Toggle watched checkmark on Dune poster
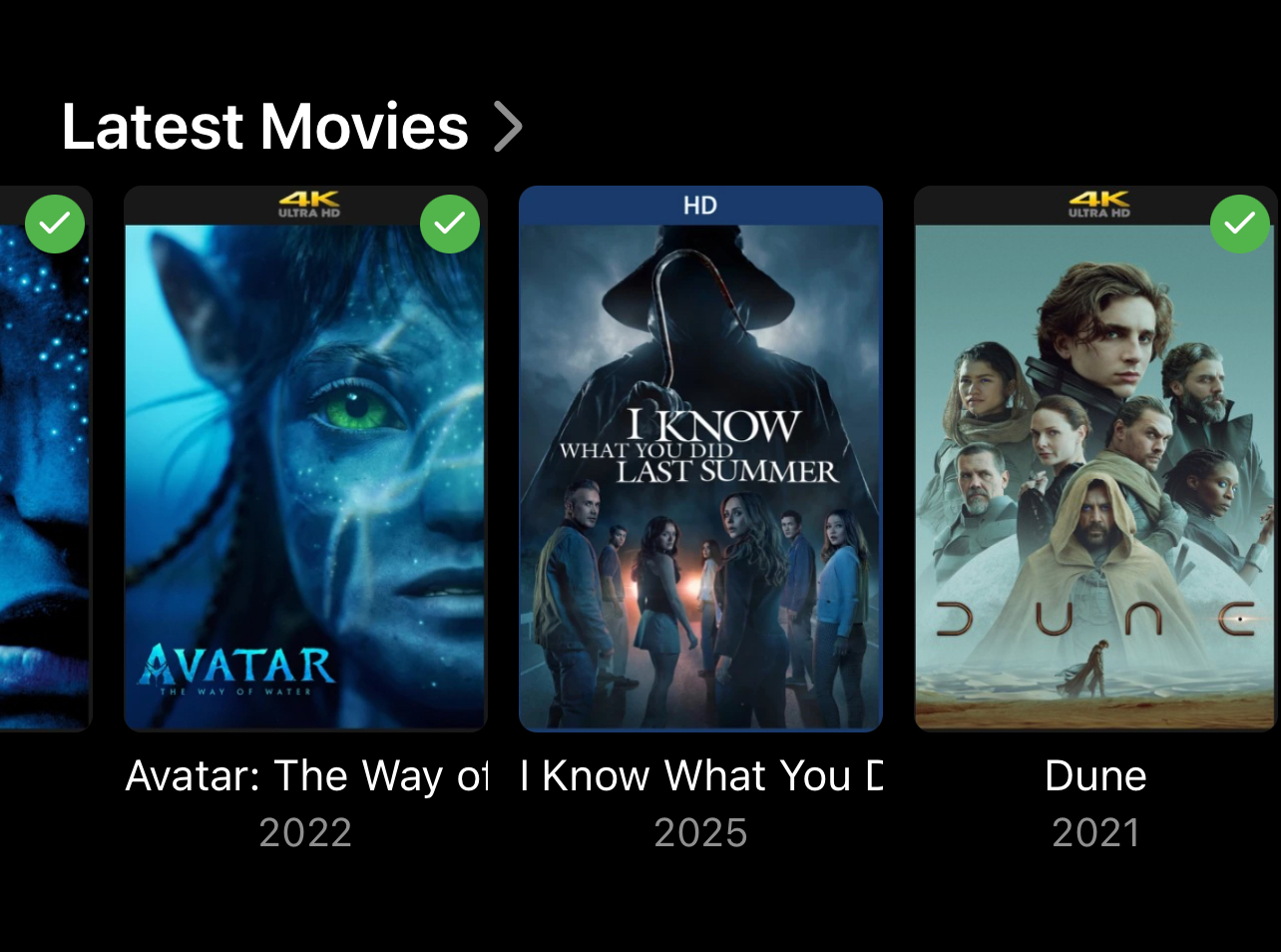Image resolution: width=1281 pixels, height=952 pixels. click(x=1240, y=224)
